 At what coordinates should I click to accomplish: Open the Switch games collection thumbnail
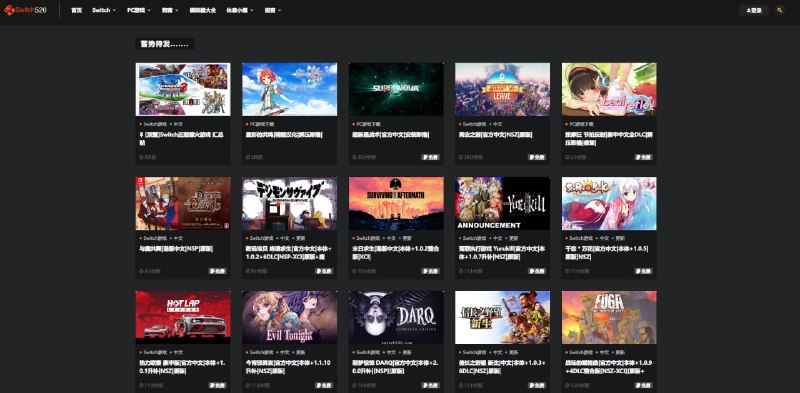[x=183, y=89]
